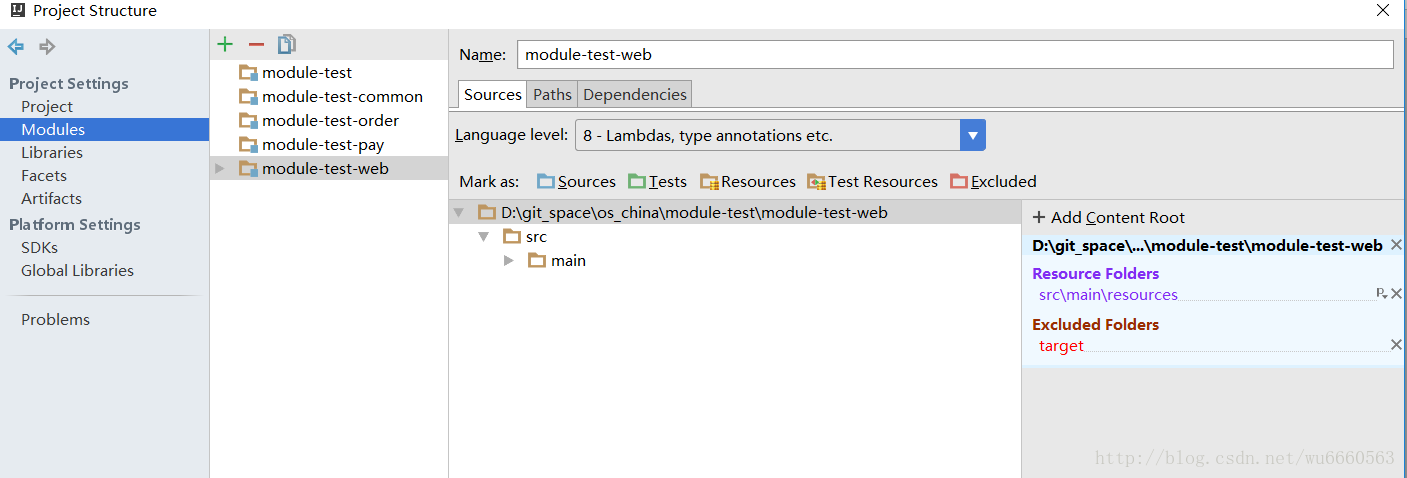This screenshot has width=1407, height=478.
Task: Collapse the src folder node
Action: [x=483, y=237]
